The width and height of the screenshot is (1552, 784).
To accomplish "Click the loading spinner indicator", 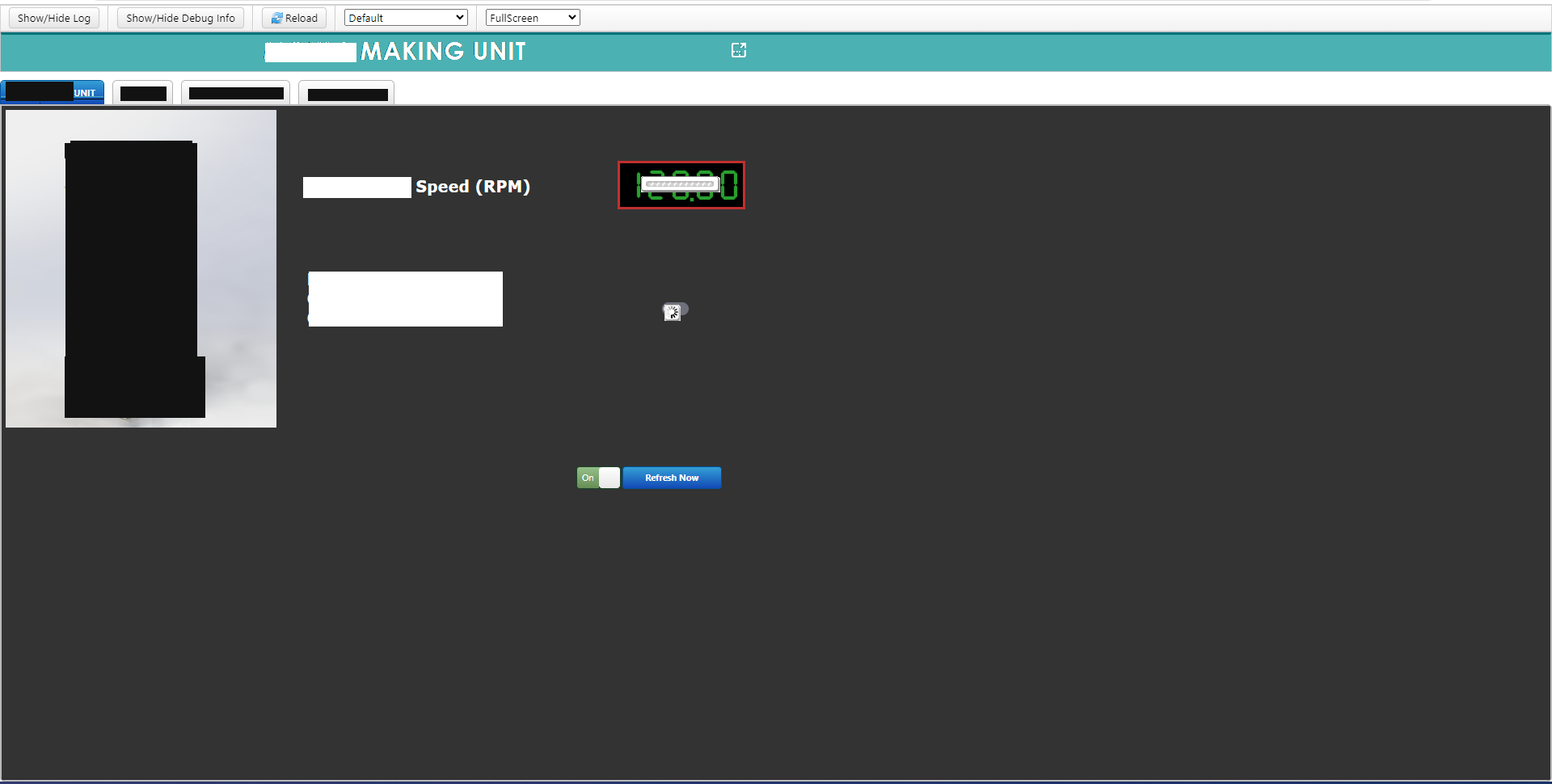I will [x=676, y=312].
